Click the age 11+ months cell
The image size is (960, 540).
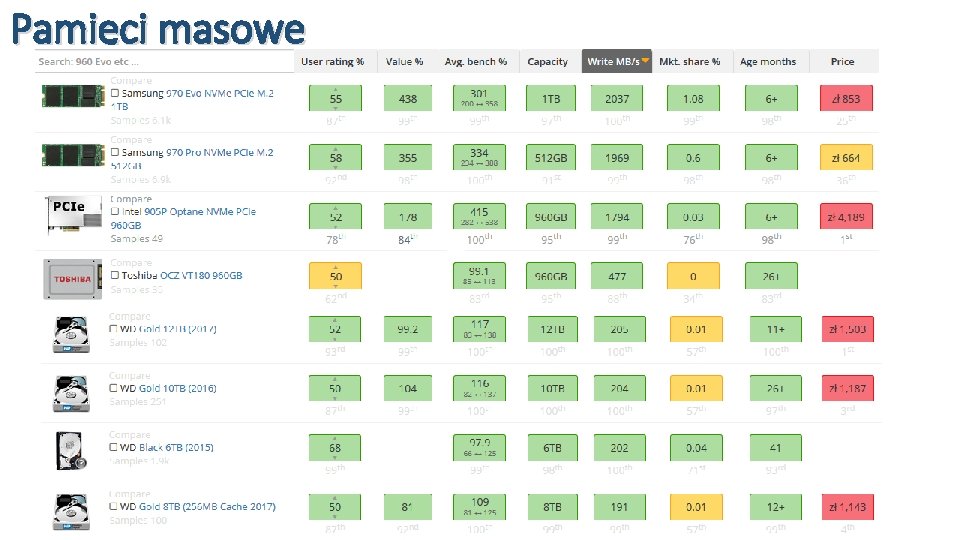(776, 329)
